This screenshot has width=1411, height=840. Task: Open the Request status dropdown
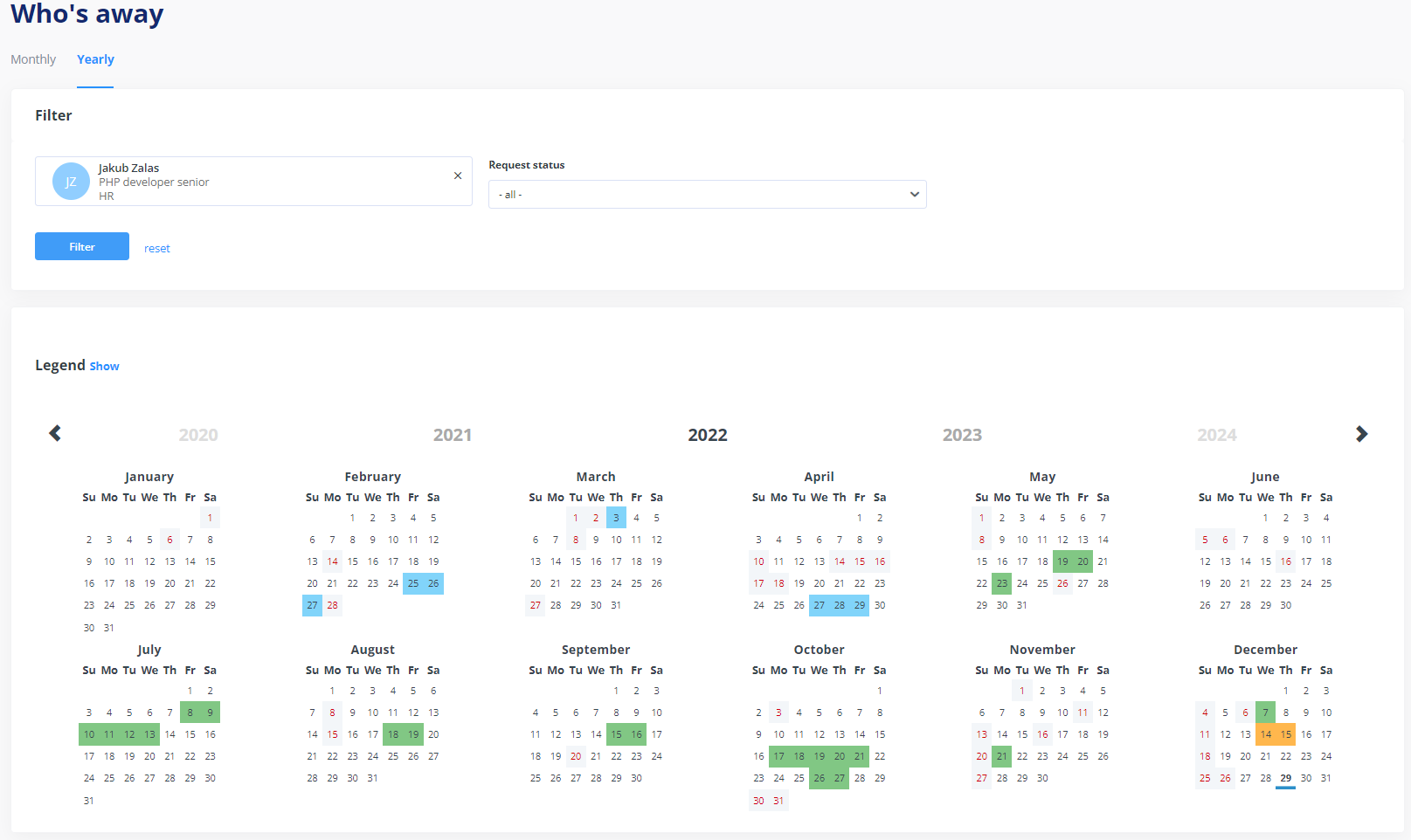707,195
